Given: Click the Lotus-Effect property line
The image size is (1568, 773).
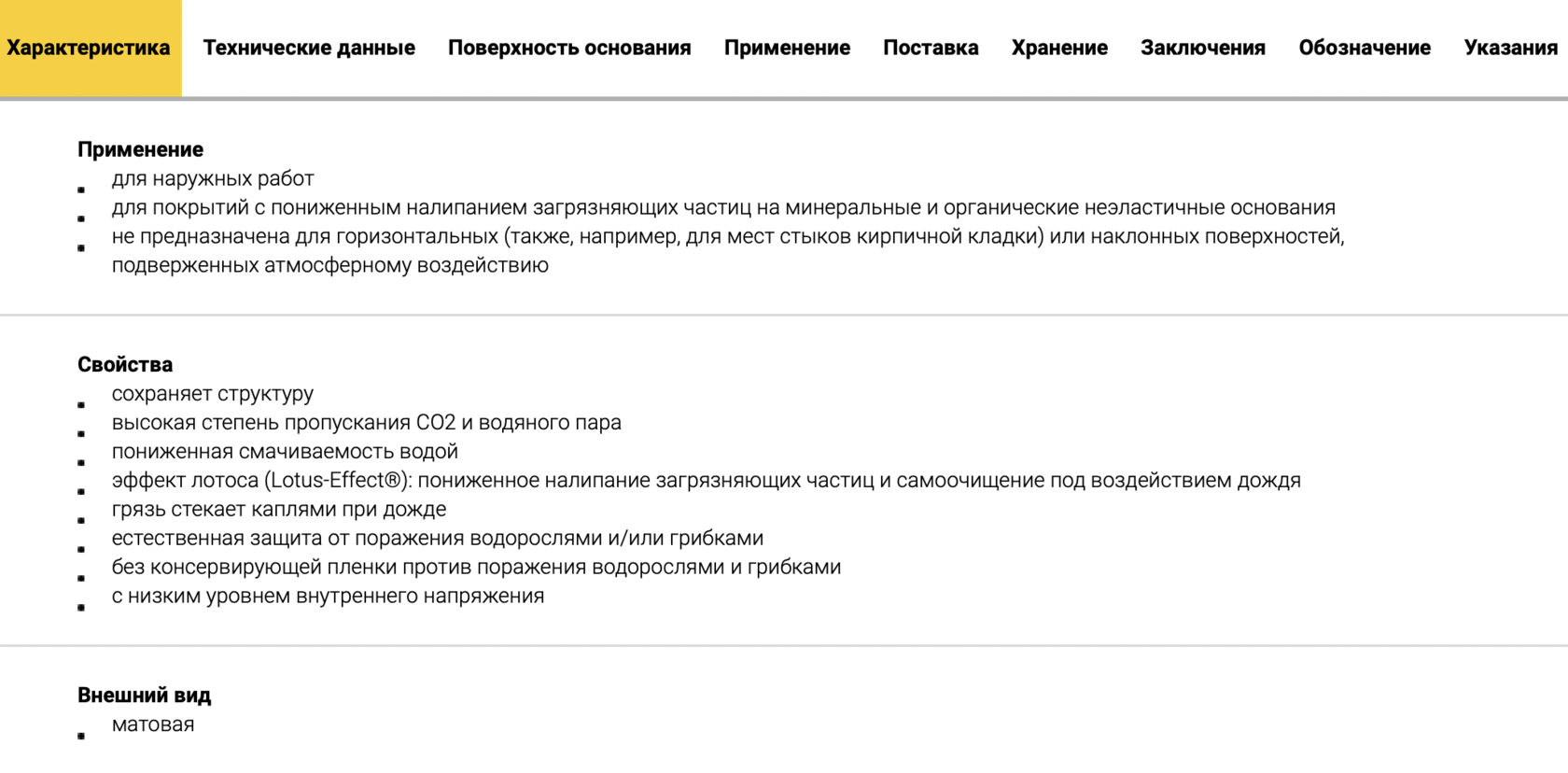Looking at the screenshot, I should (x=706, y=480).
